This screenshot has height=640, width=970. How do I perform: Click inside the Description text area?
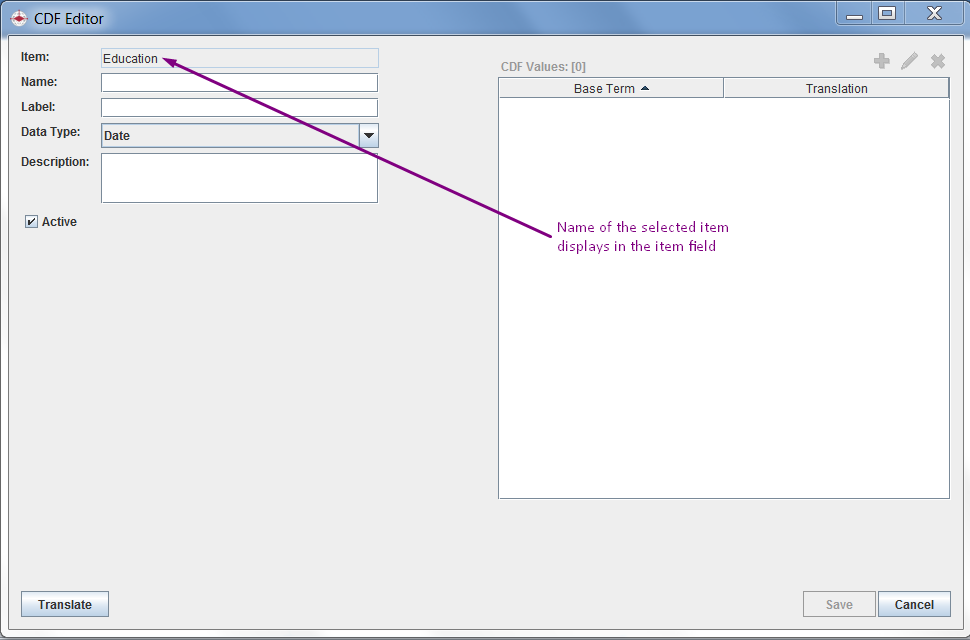pos(239,178)
